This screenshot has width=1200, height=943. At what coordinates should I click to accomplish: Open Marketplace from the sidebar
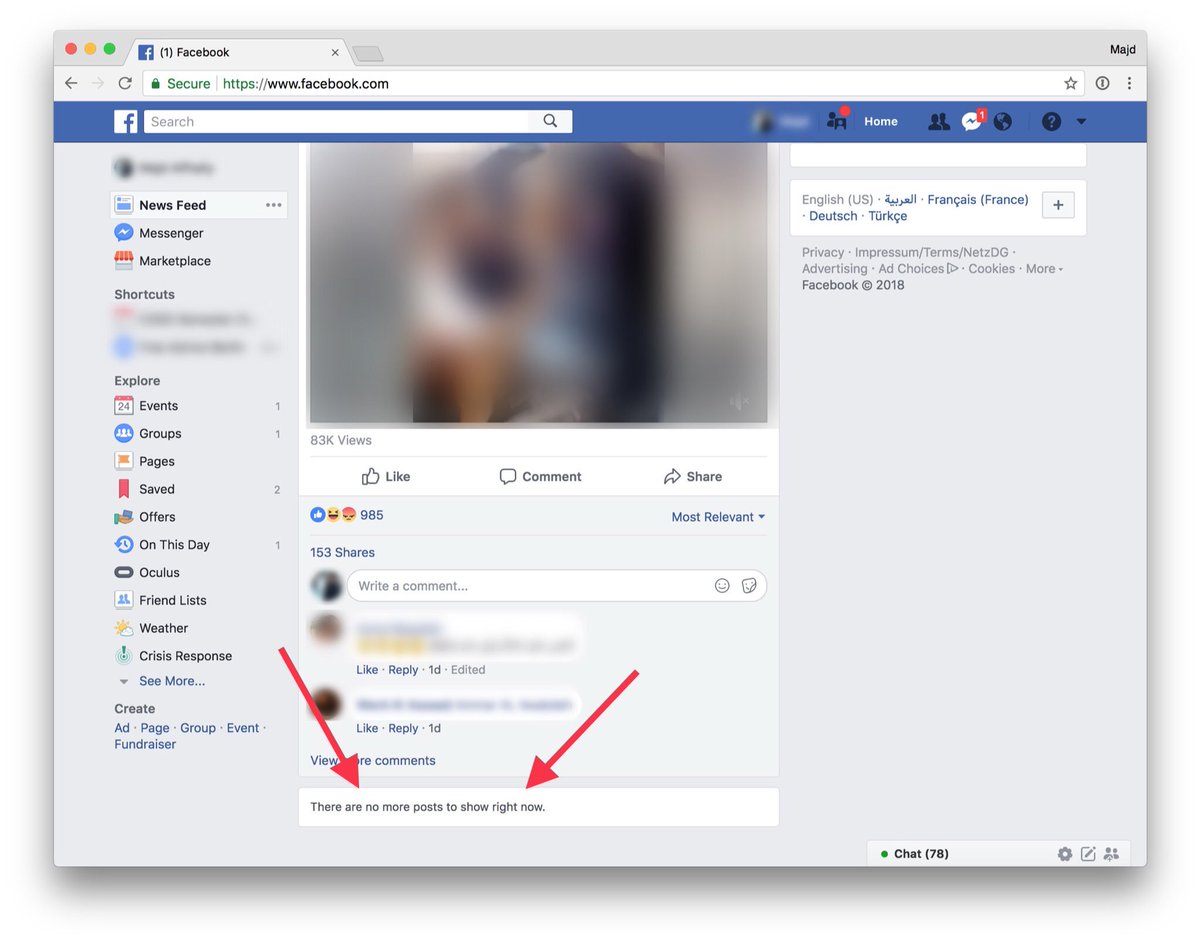point(175,261)
